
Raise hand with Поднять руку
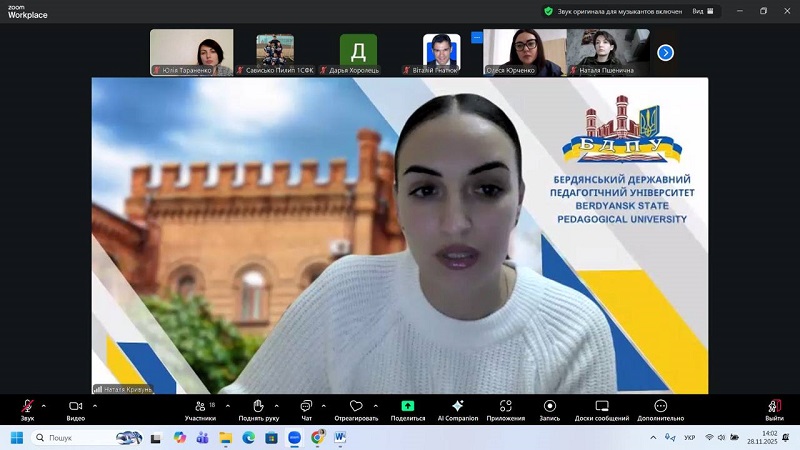point(258,408)
